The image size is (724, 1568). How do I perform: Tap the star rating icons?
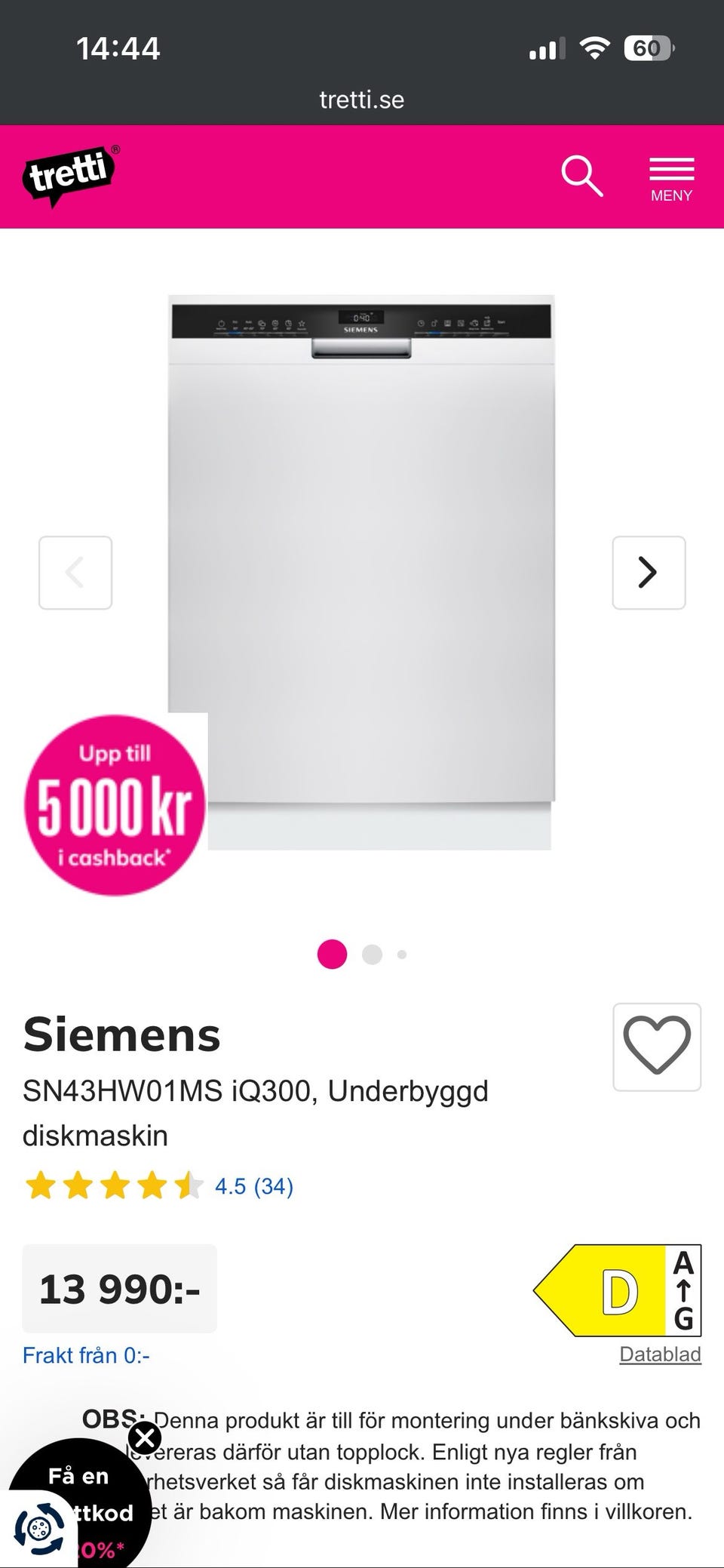[x=114, y=1185]
